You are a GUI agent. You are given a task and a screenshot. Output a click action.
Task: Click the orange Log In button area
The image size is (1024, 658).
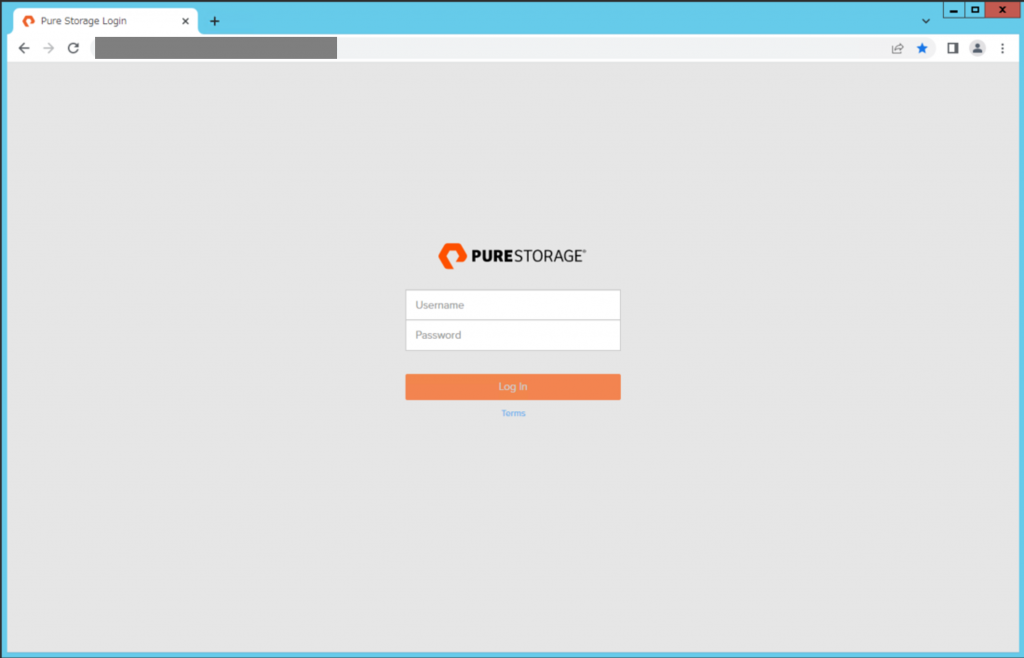[x=512, y=386]
